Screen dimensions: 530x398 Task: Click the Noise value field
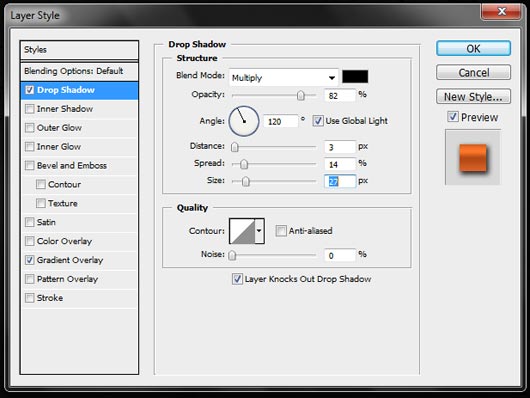point(340,255)
